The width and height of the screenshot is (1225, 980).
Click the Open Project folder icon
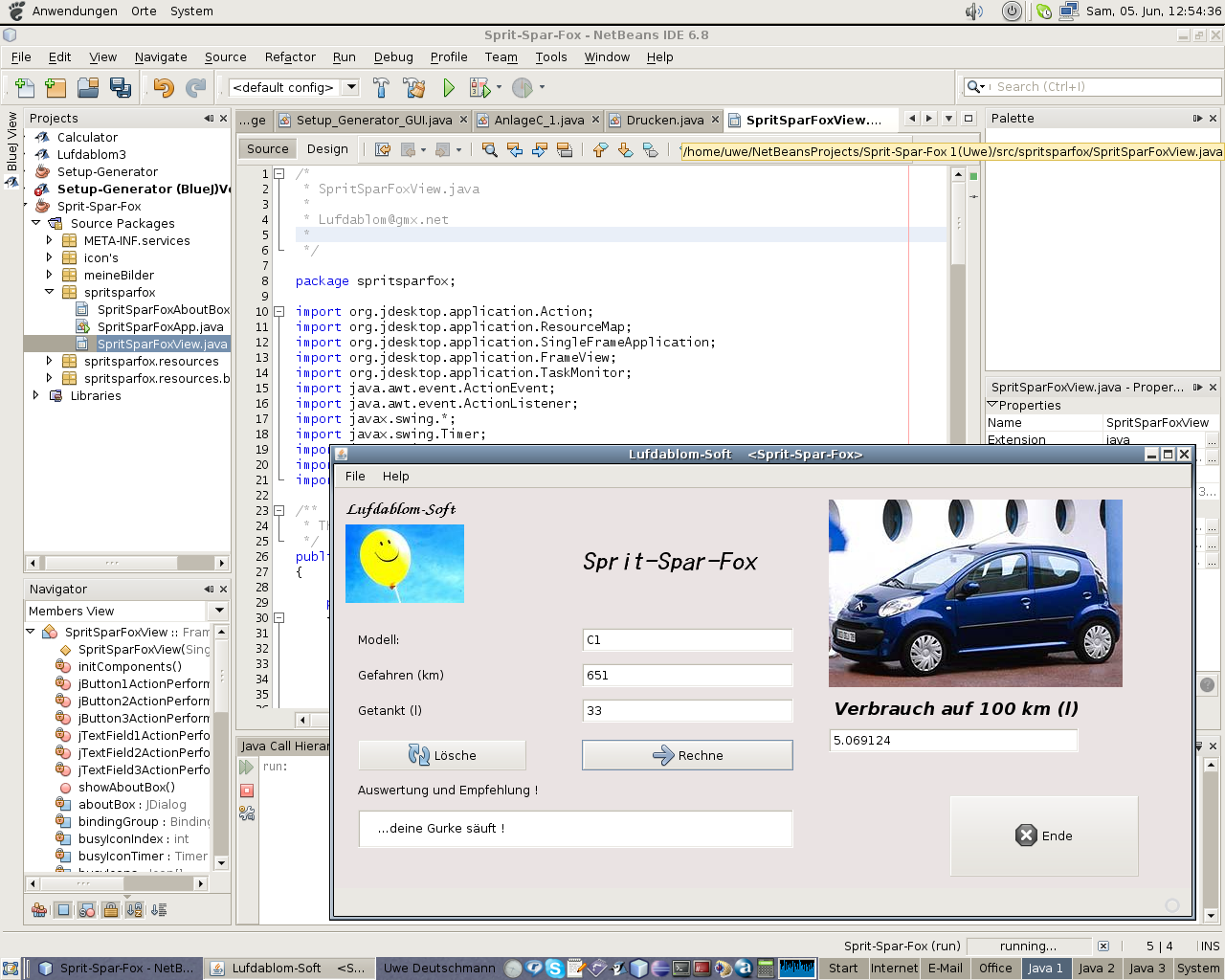click(88, 87)
